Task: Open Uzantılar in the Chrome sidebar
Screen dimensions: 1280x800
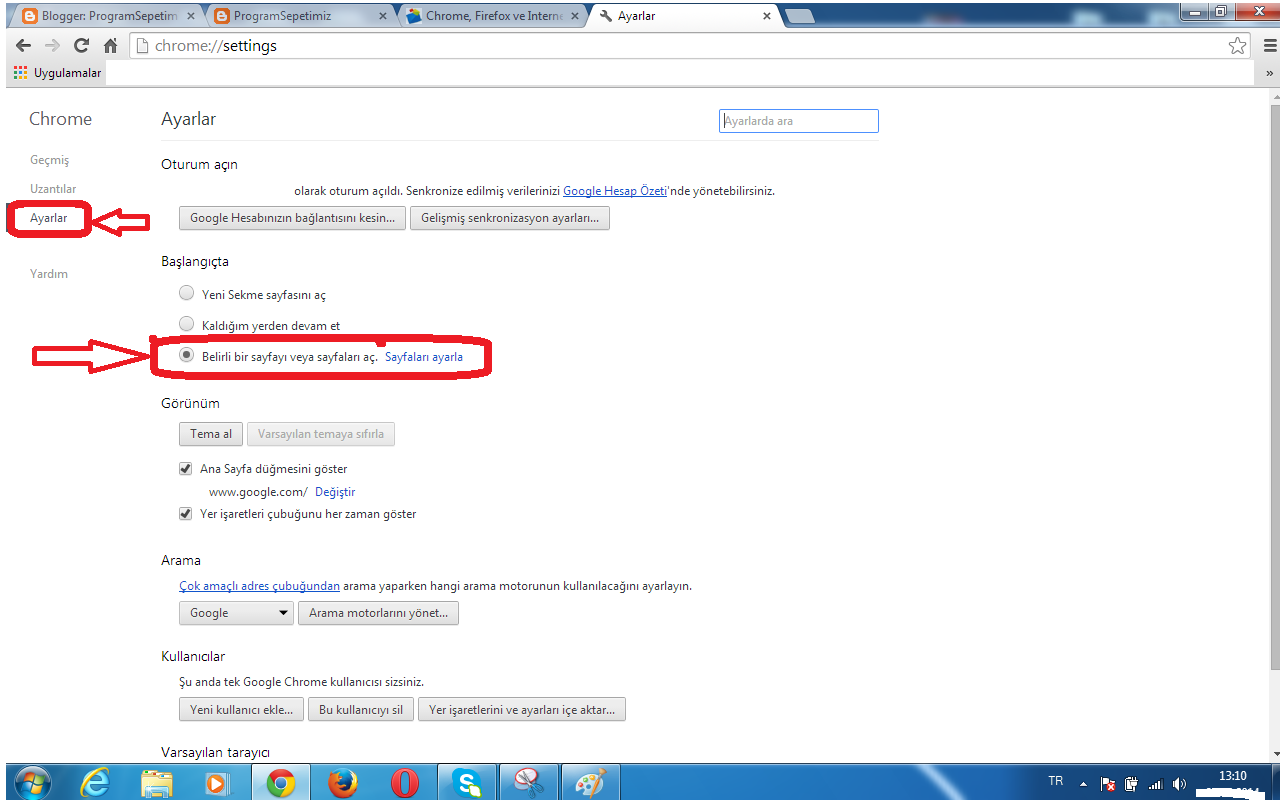Action: [x=53, y=189]
